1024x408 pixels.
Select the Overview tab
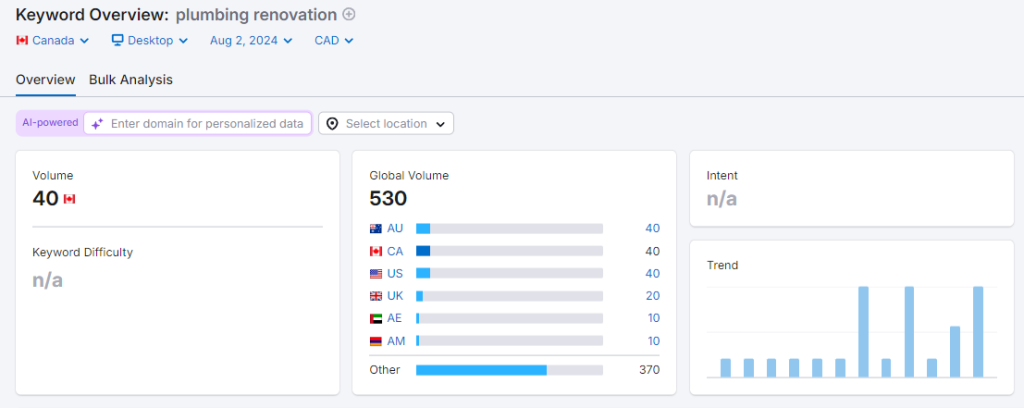[x=45, y=79]
